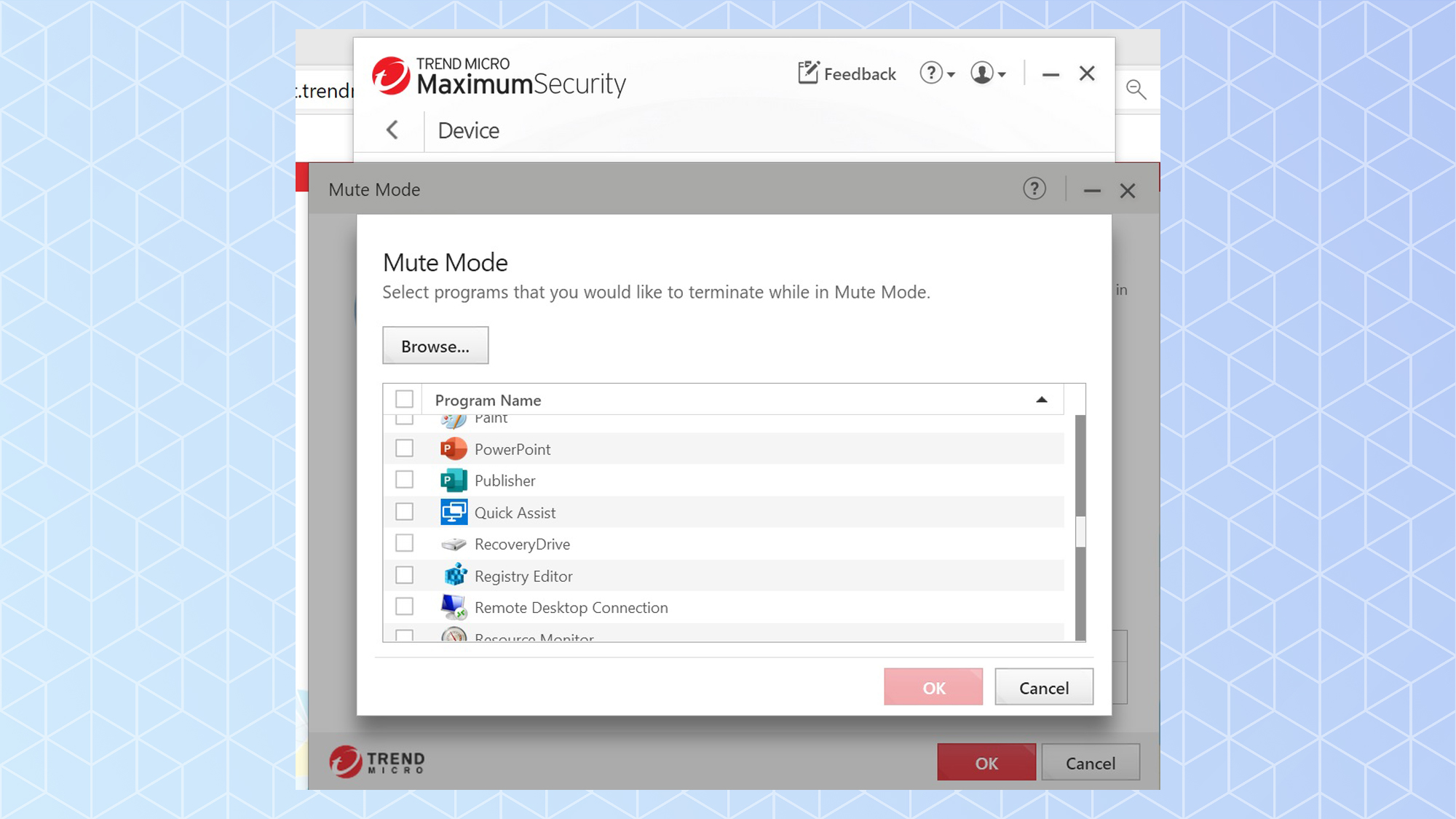Click the back chevron beside Device
The image size is (1456, 819).
point(392,130)
